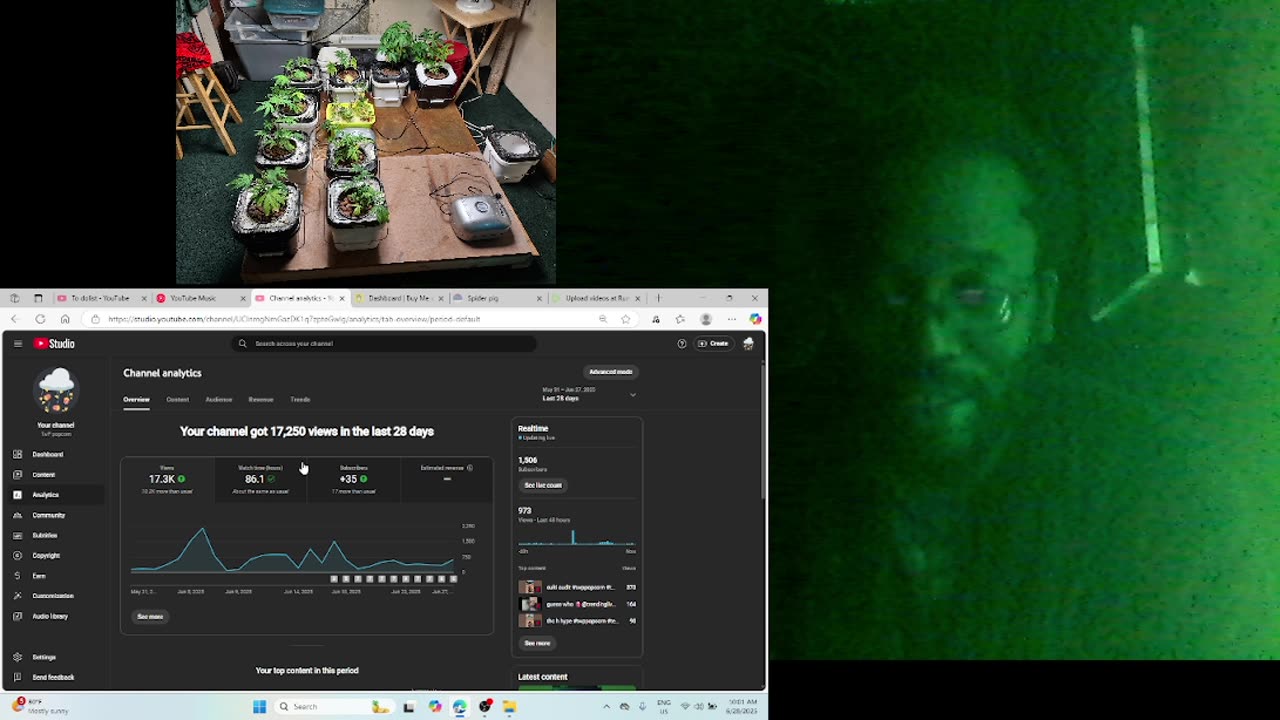
Task: Click the Search across your channel field
Action: click(383, 343)
